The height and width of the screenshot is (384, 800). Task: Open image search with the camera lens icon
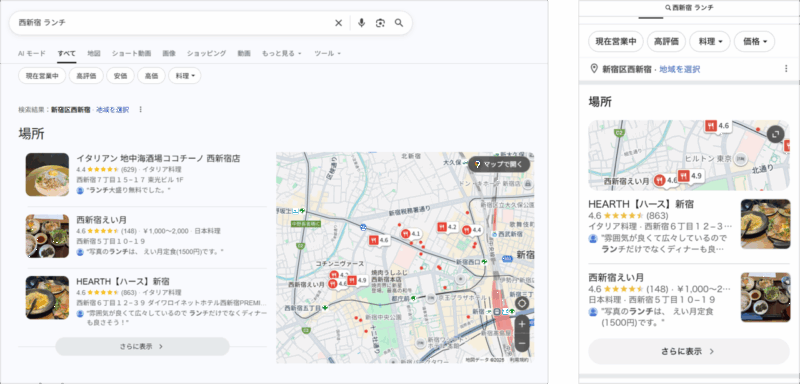click(x=380, y=23)
